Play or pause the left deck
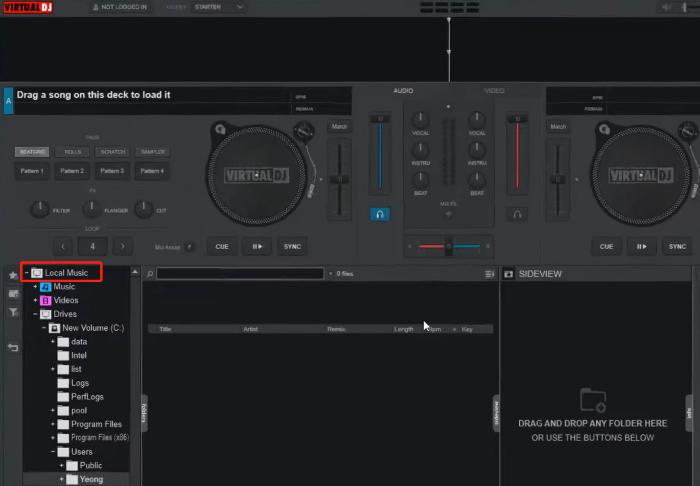700x486 pixels. pos(257,247)
